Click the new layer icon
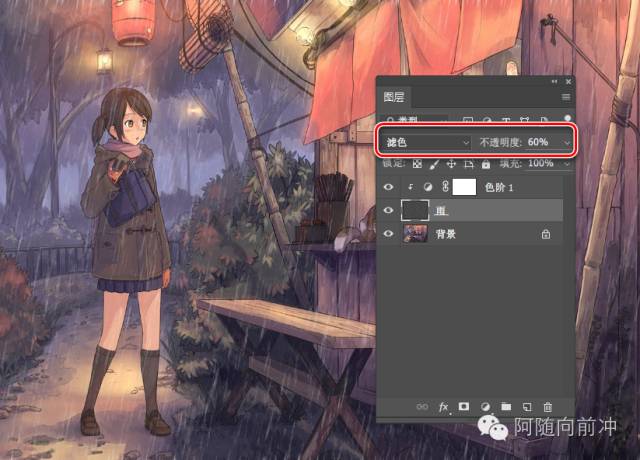 [526, 407]
